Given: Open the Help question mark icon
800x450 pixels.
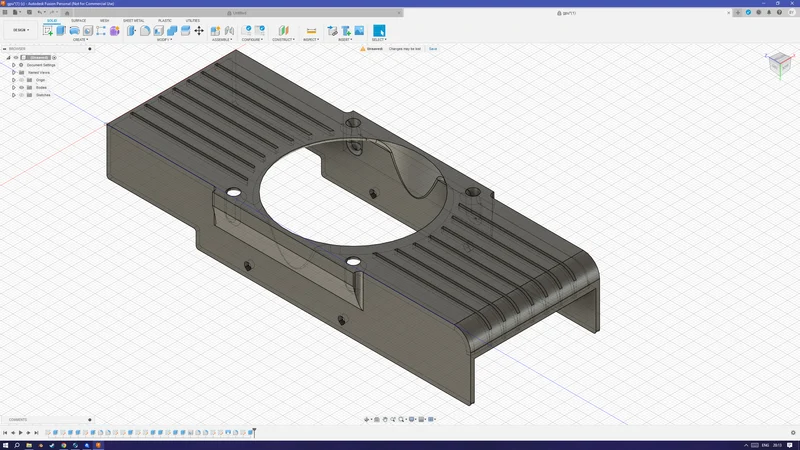Looking at the screenshot, I should [x=779, y=13].
